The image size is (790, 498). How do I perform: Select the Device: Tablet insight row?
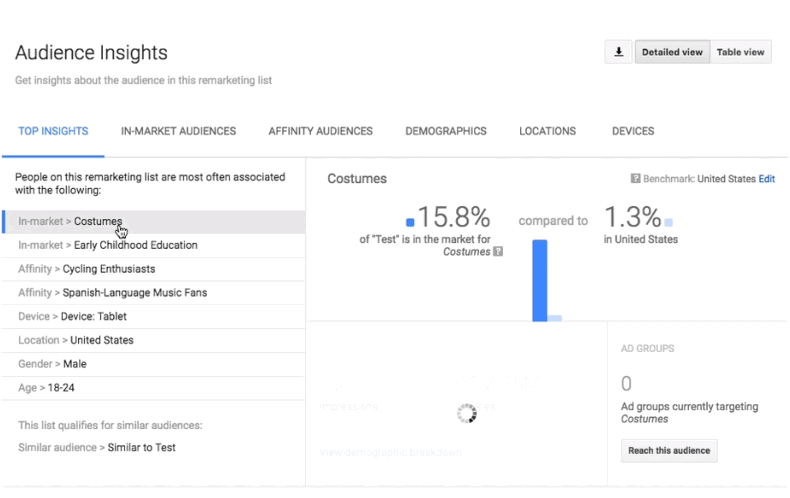pos(154,317)
